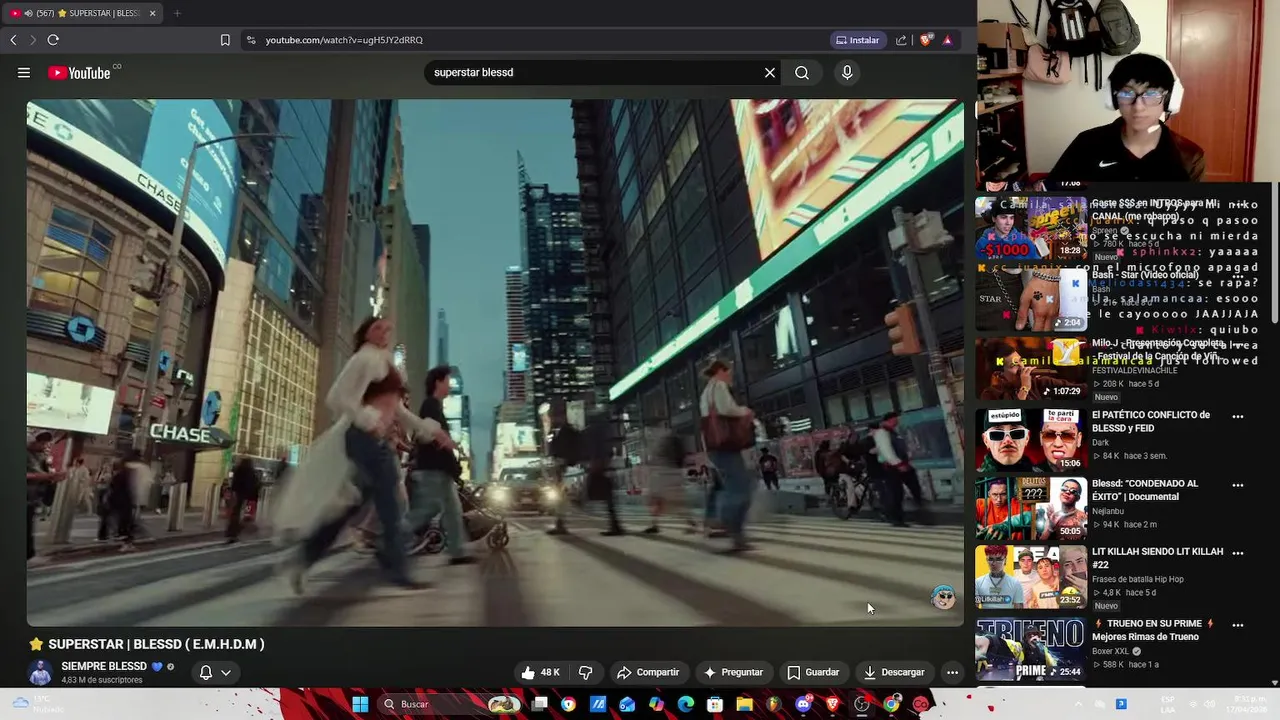This screenshot has width=1280, height=720.
Task: Select the SUPERSTAR | BLESSD browser tab
Action: pyautogui.click(x=84, y=13)
